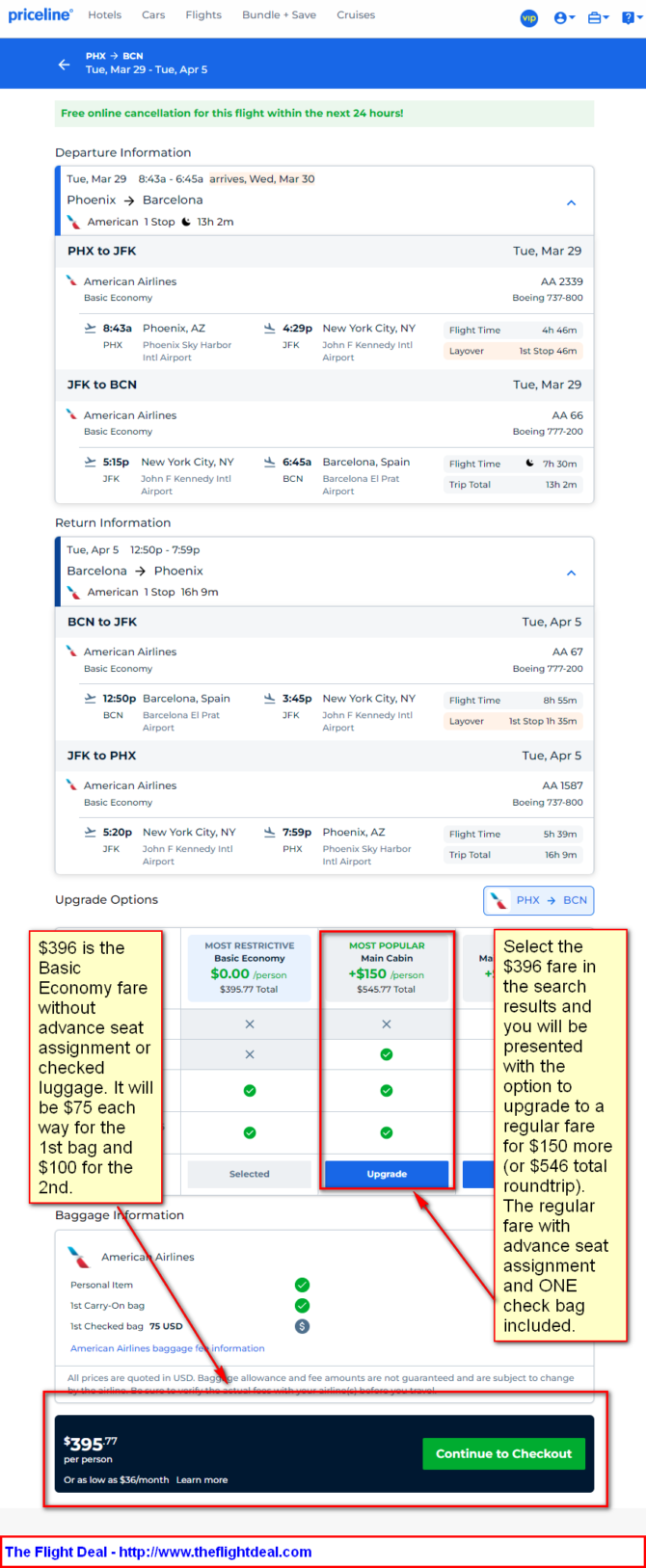Open the Priceline home logo
646x1568 pixels.
click(40, 14)
